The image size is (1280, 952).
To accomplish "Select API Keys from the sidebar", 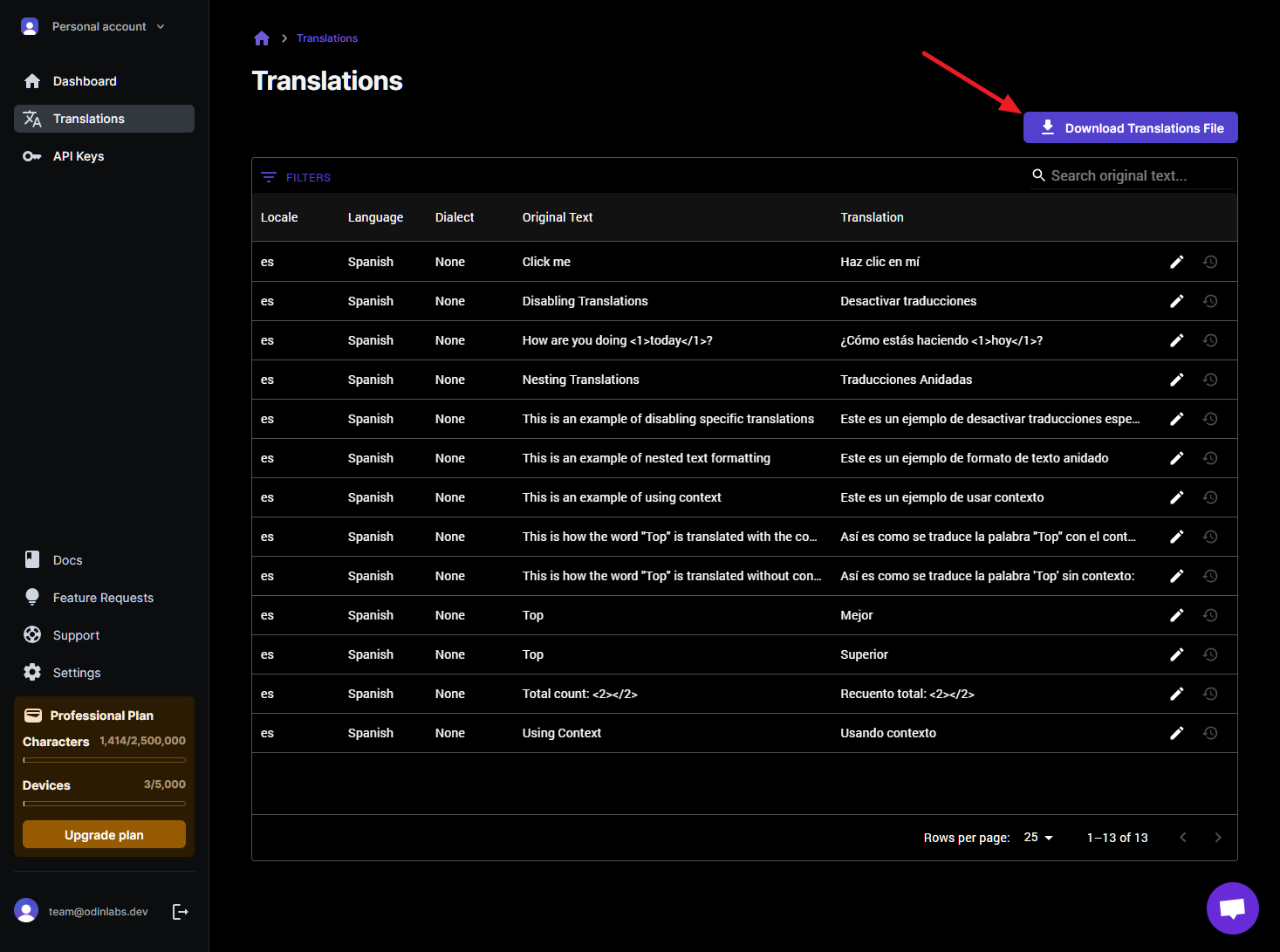I will [x=79, y=156].
